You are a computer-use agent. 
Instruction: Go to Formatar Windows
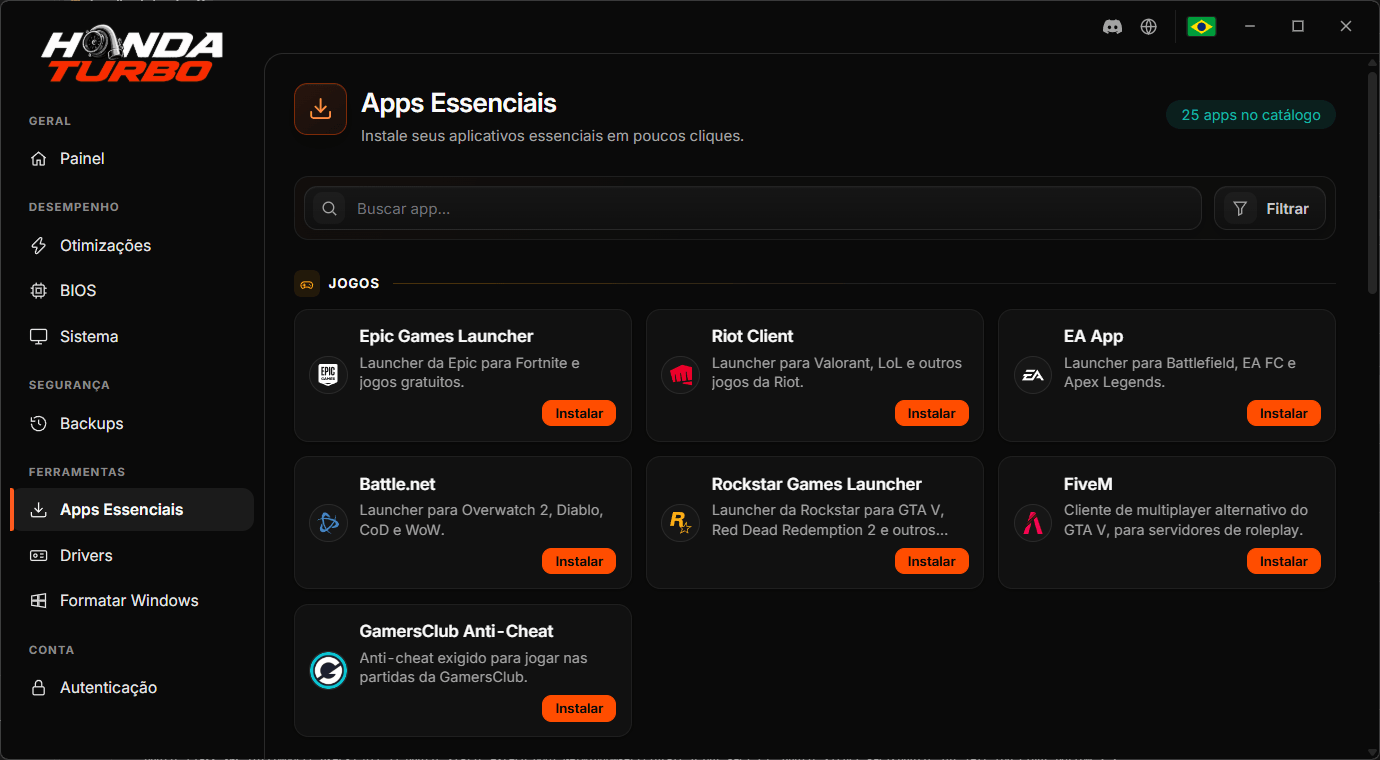132,601
